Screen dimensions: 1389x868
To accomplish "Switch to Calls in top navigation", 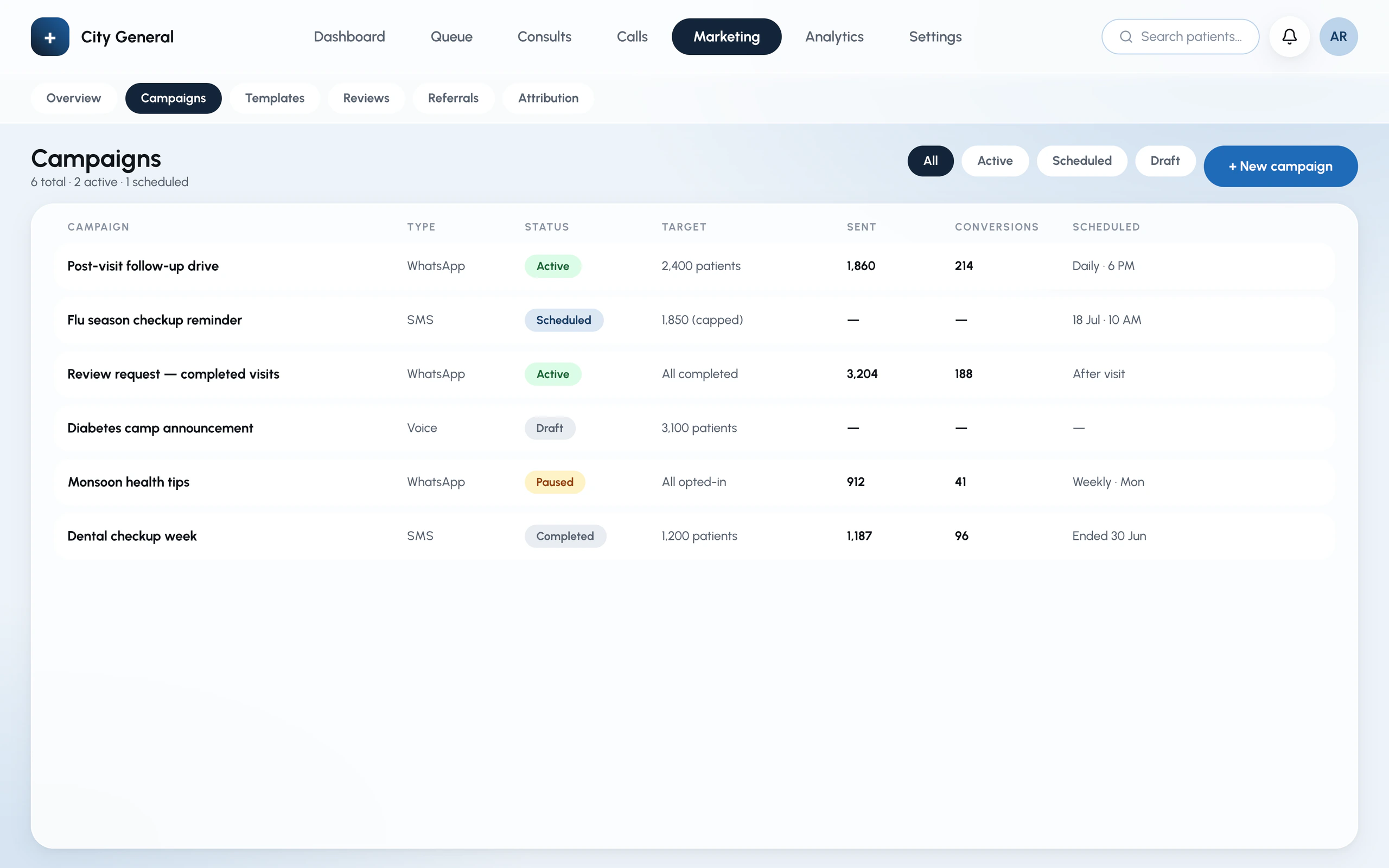I will coord(632,37).
